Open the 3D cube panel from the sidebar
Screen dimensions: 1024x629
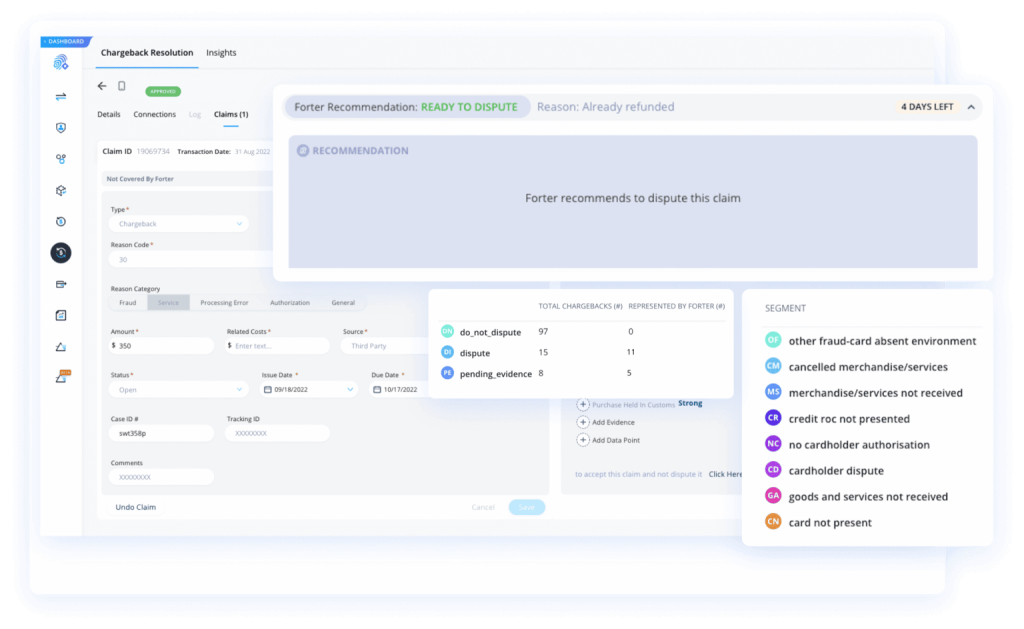point(60,190)
